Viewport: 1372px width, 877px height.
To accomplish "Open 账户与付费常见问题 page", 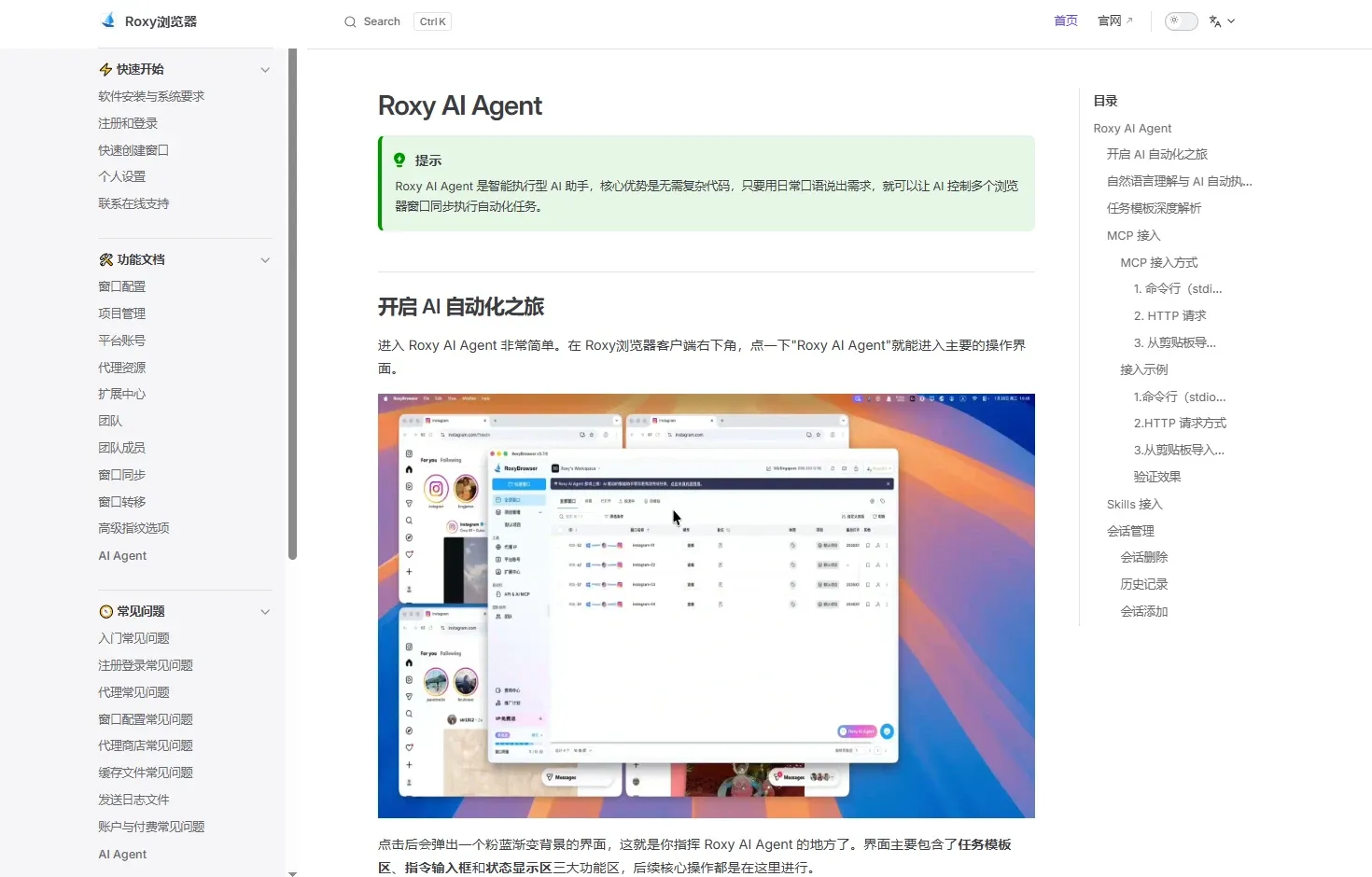I will click(151, 827).
